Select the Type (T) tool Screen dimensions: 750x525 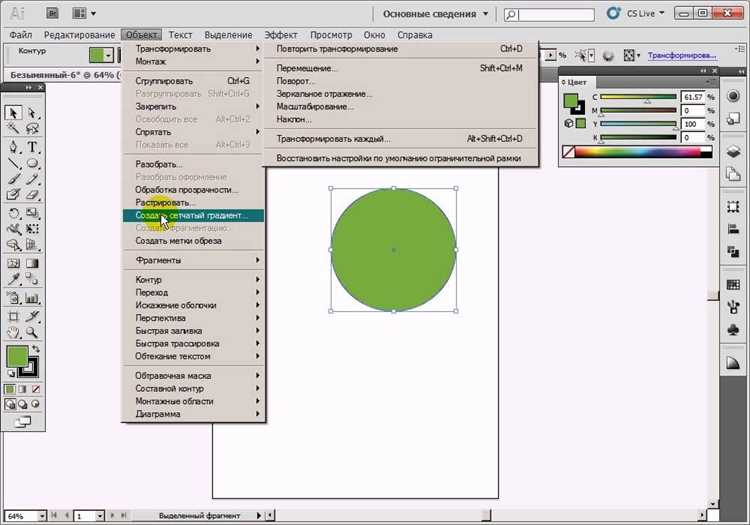pos(32,146)
